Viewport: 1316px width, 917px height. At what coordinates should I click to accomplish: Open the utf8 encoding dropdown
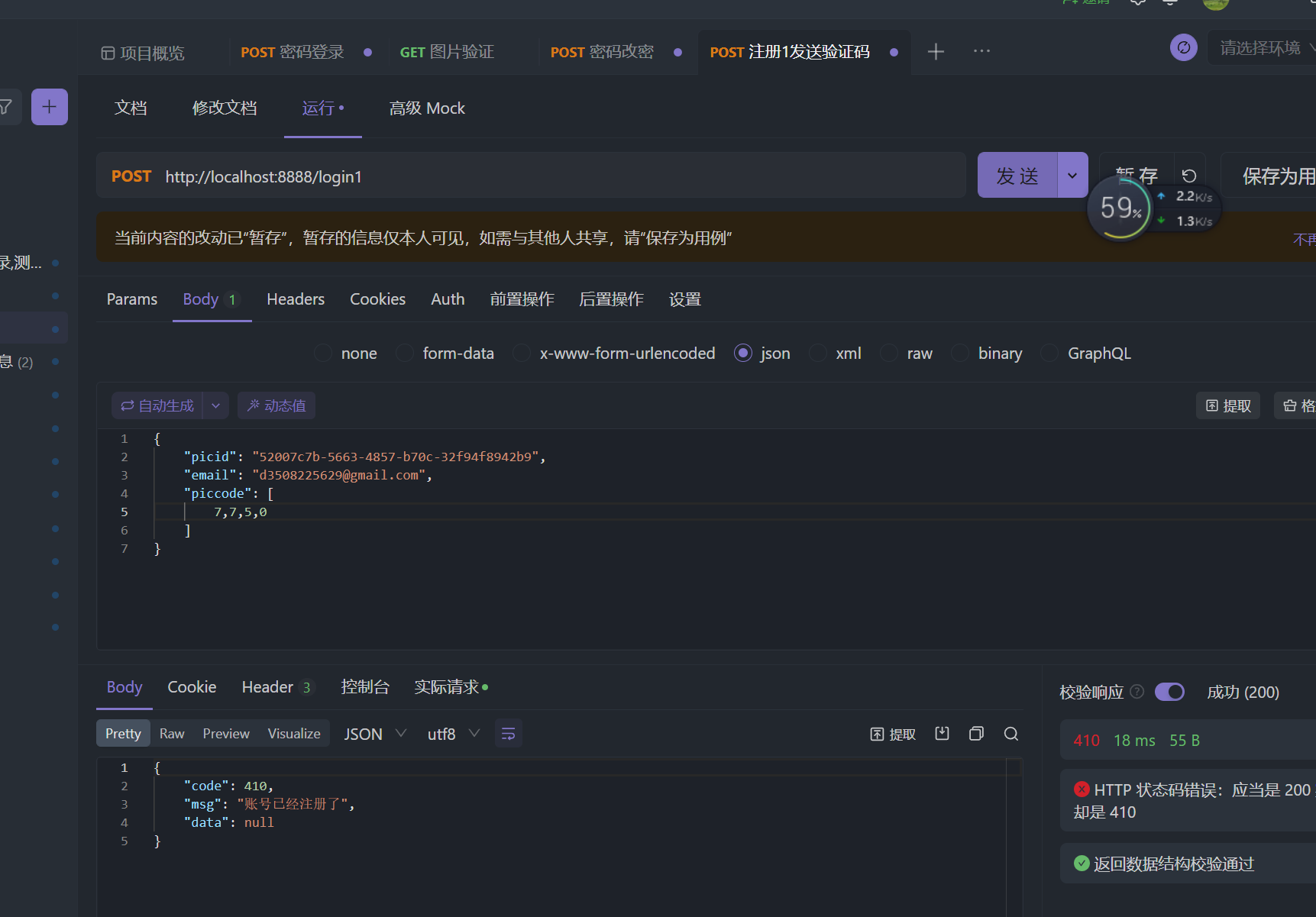click(454, 734)
